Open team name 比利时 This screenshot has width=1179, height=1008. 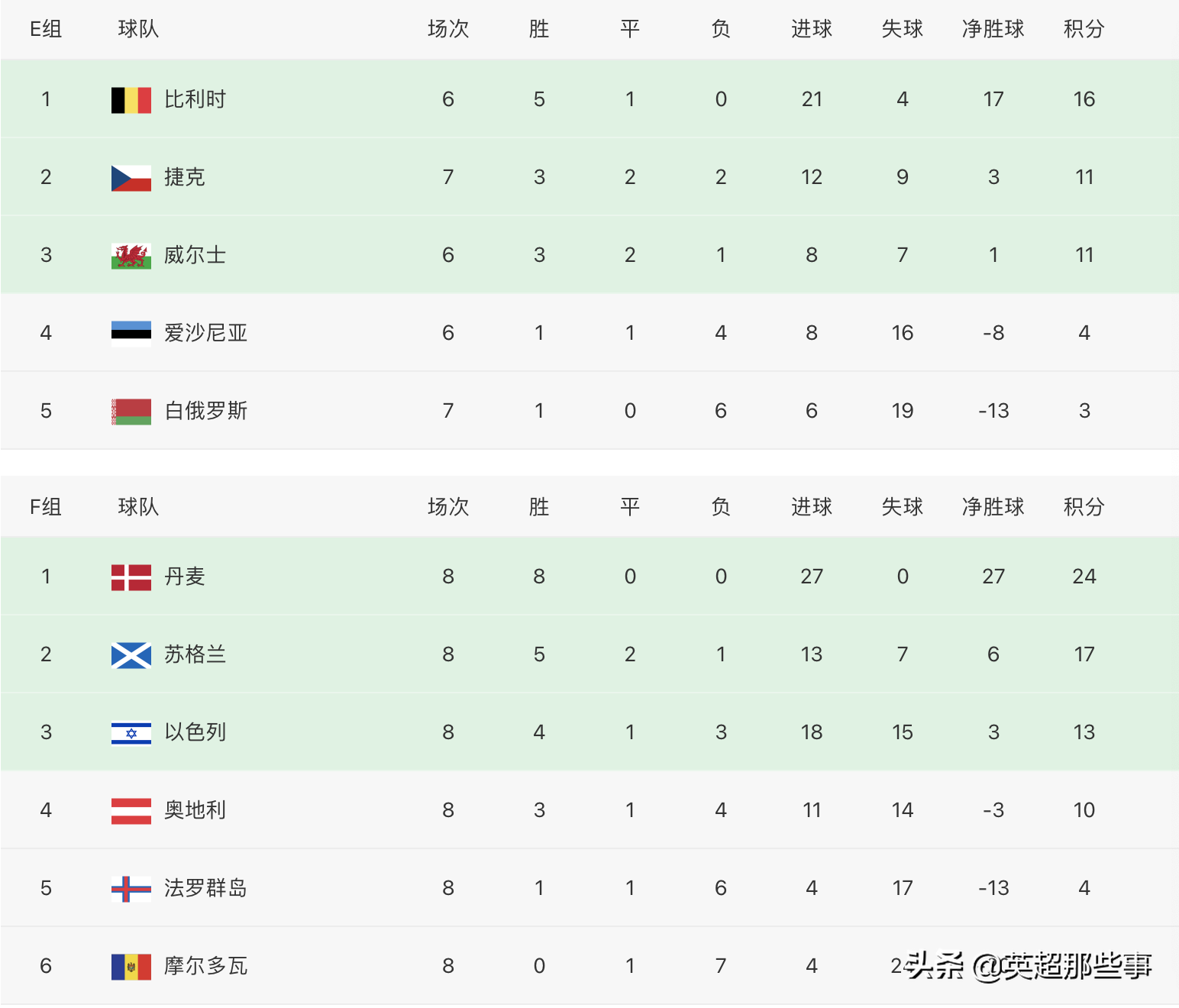[x=195, y=99]
